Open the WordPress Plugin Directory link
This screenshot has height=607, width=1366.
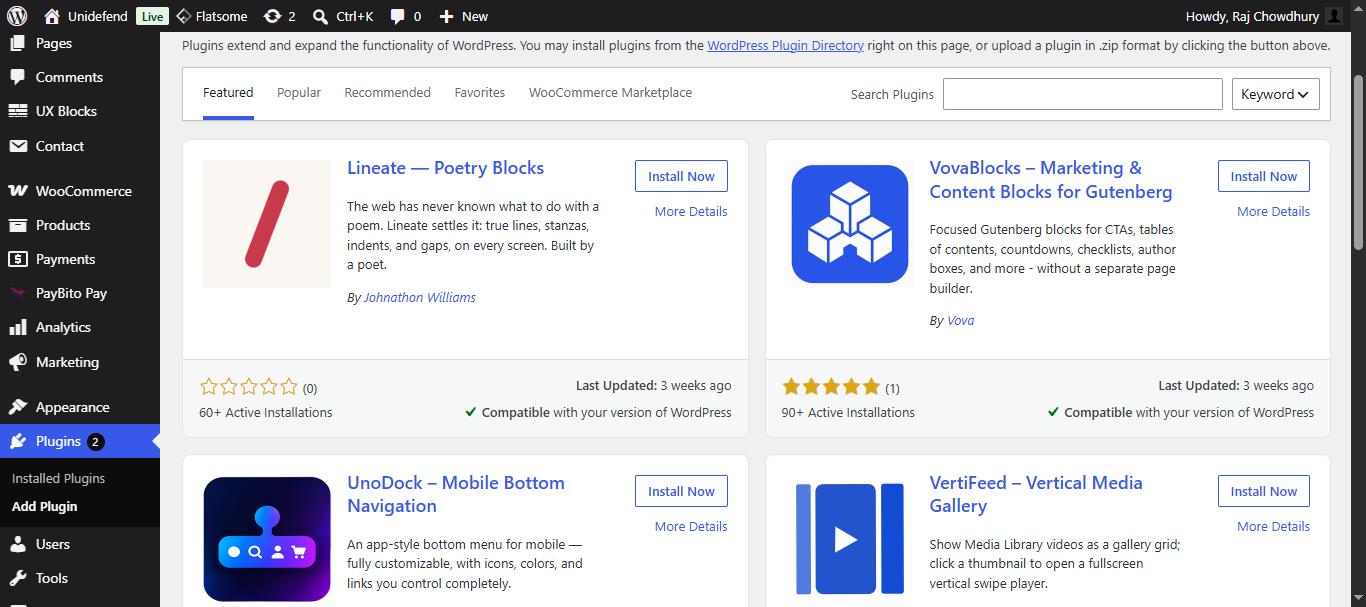785,45
